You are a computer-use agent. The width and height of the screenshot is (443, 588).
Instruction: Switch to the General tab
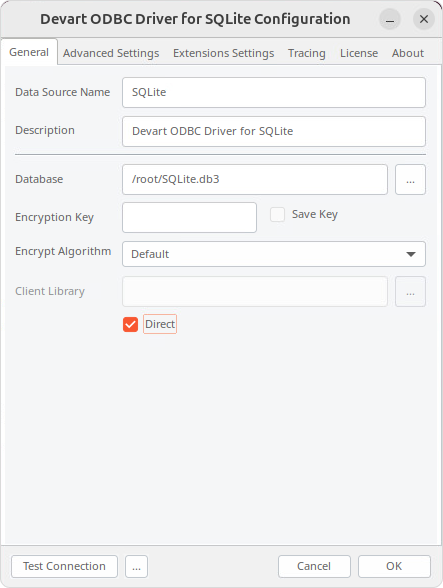(29, 52)
